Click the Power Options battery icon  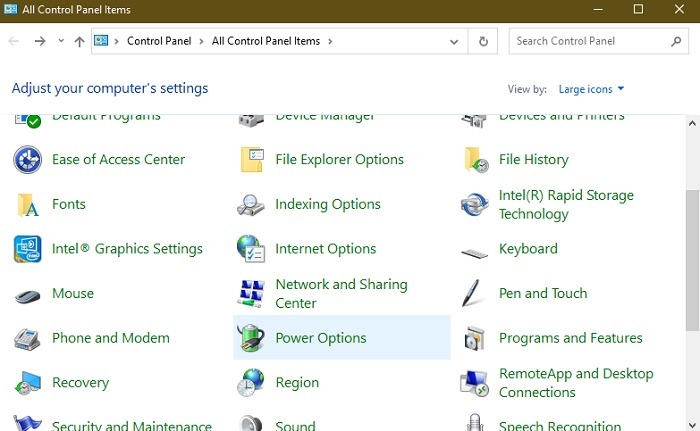(x=251, y=338)
